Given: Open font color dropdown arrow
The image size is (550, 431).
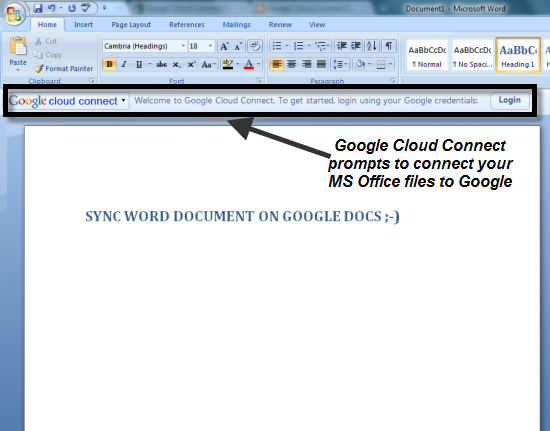Looking at the screenshot, I should pos(259,65).
